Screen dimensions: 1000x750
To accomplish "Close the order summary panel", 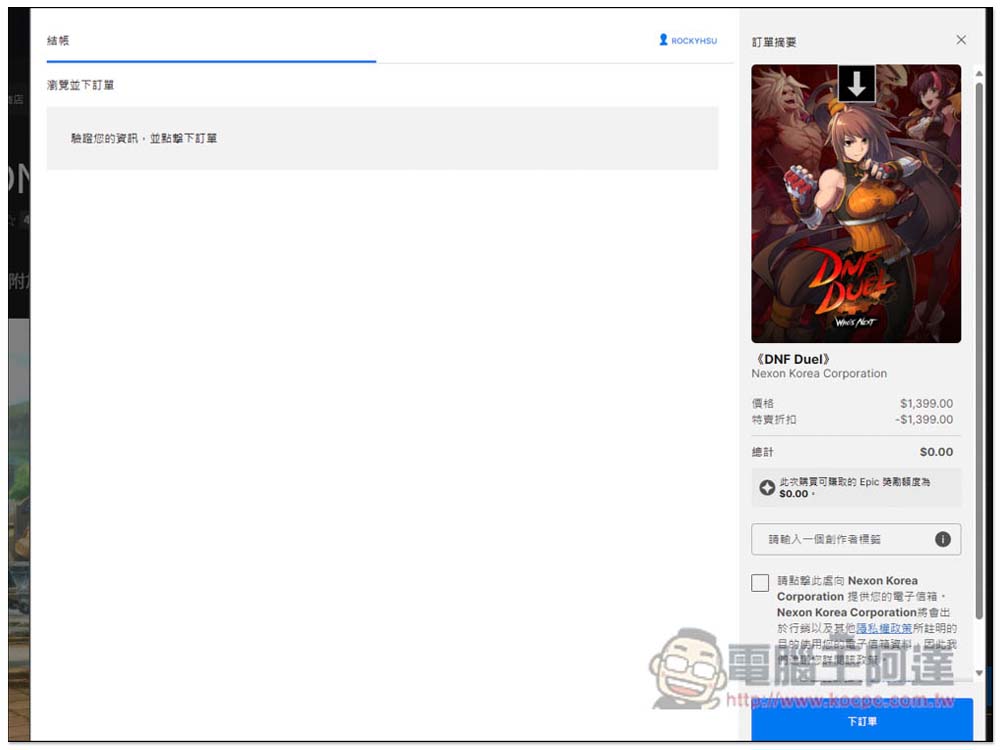I will 961,40.
